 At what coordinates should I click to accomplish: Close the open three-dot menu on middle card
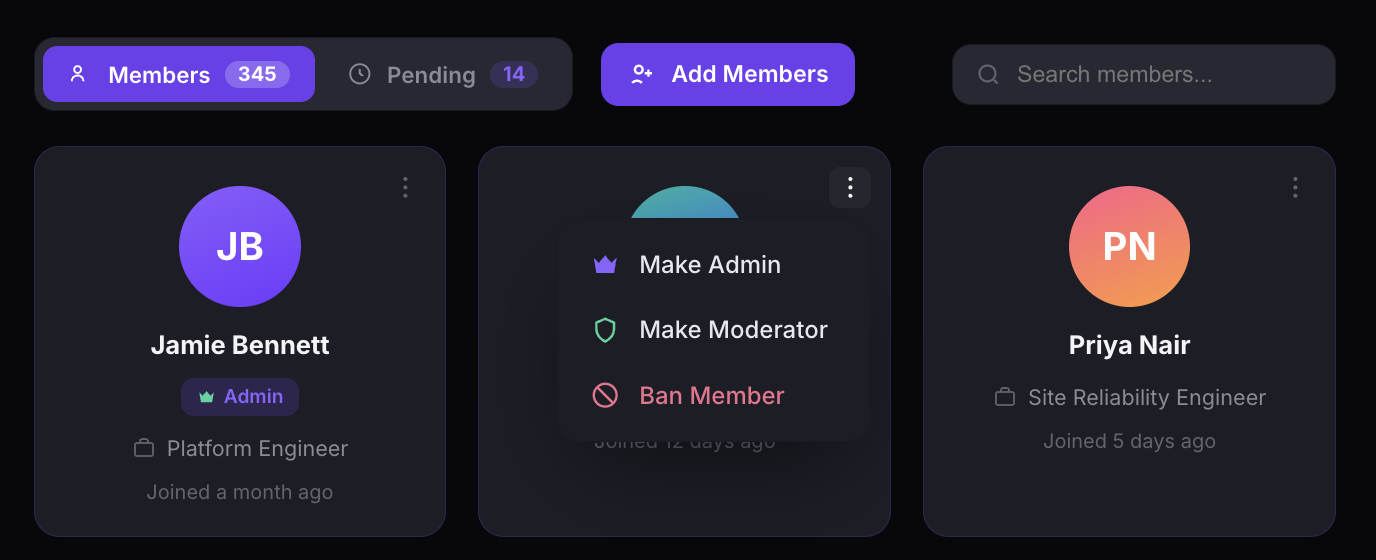point(850,187)
